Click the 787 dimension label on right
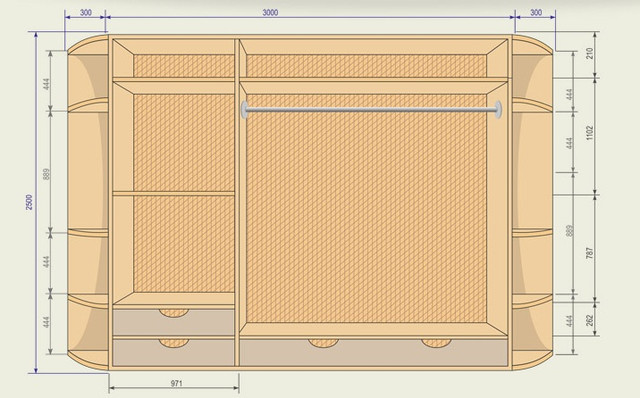Viewport: 640px width, 398px height. (x=589, y=253)
